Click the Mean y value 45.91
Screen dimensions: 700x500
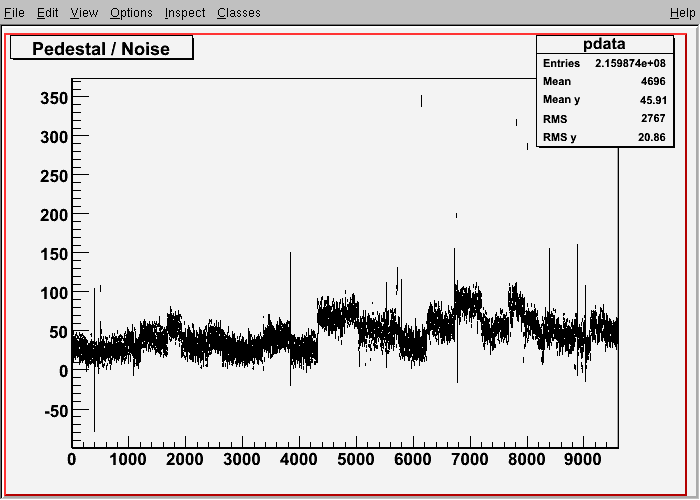pos(653,100)
